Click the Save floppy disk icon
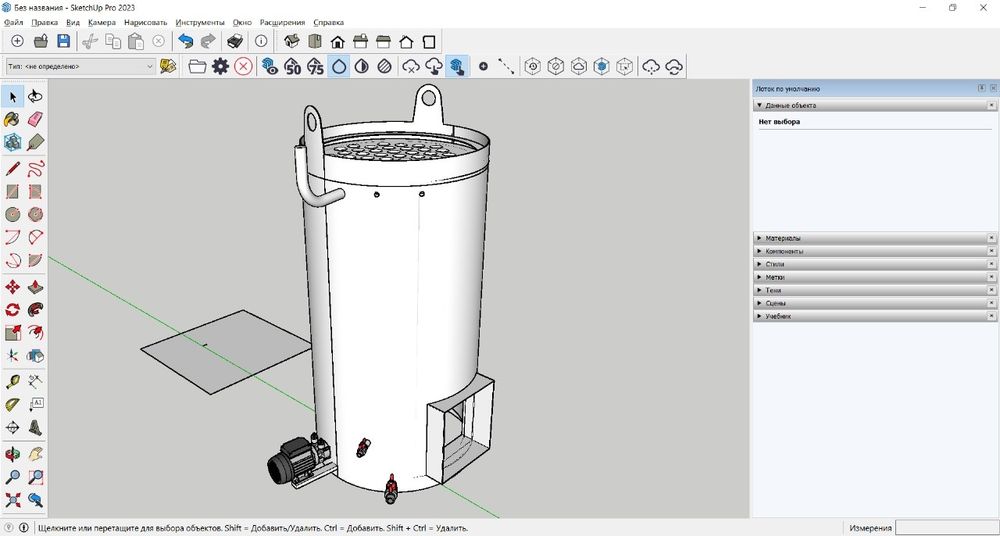The width and height of the screenshot is (1000, 536). click(63, 41)
